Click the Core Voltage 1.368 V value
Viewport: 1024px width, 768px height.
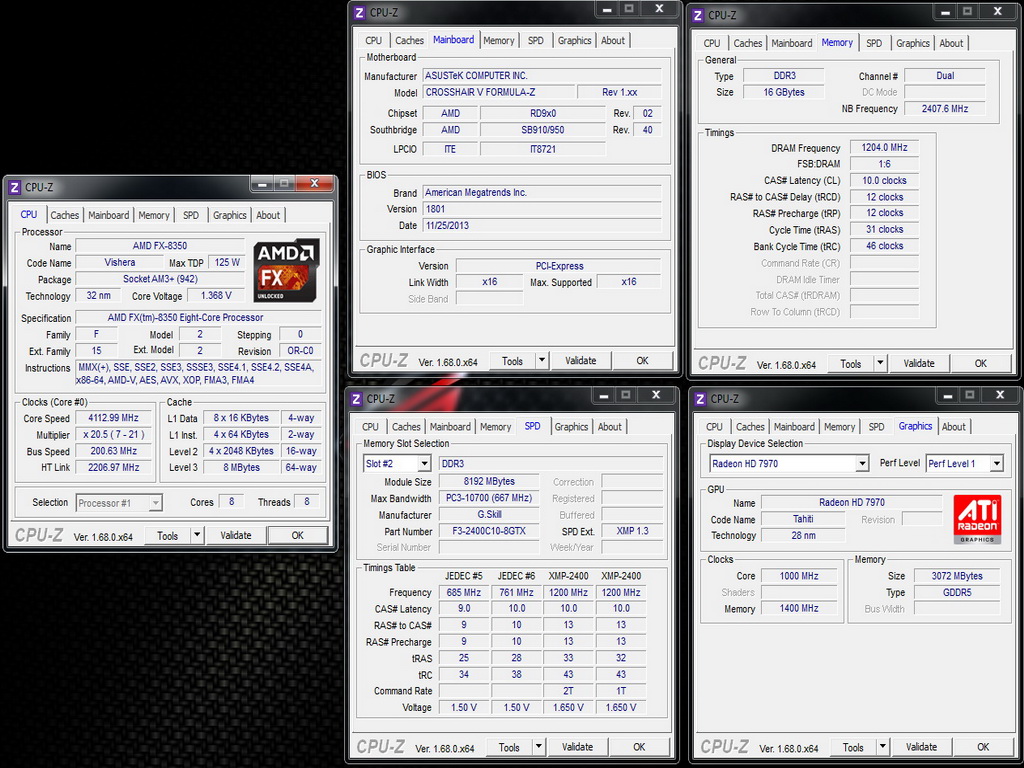216,295
